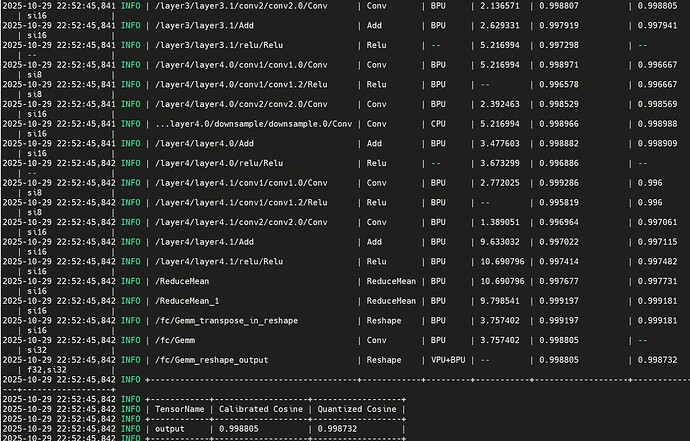The width and height of the screenshot is (690, 441).
Task: Select the threshold value 2.136571
Action: 500,6
